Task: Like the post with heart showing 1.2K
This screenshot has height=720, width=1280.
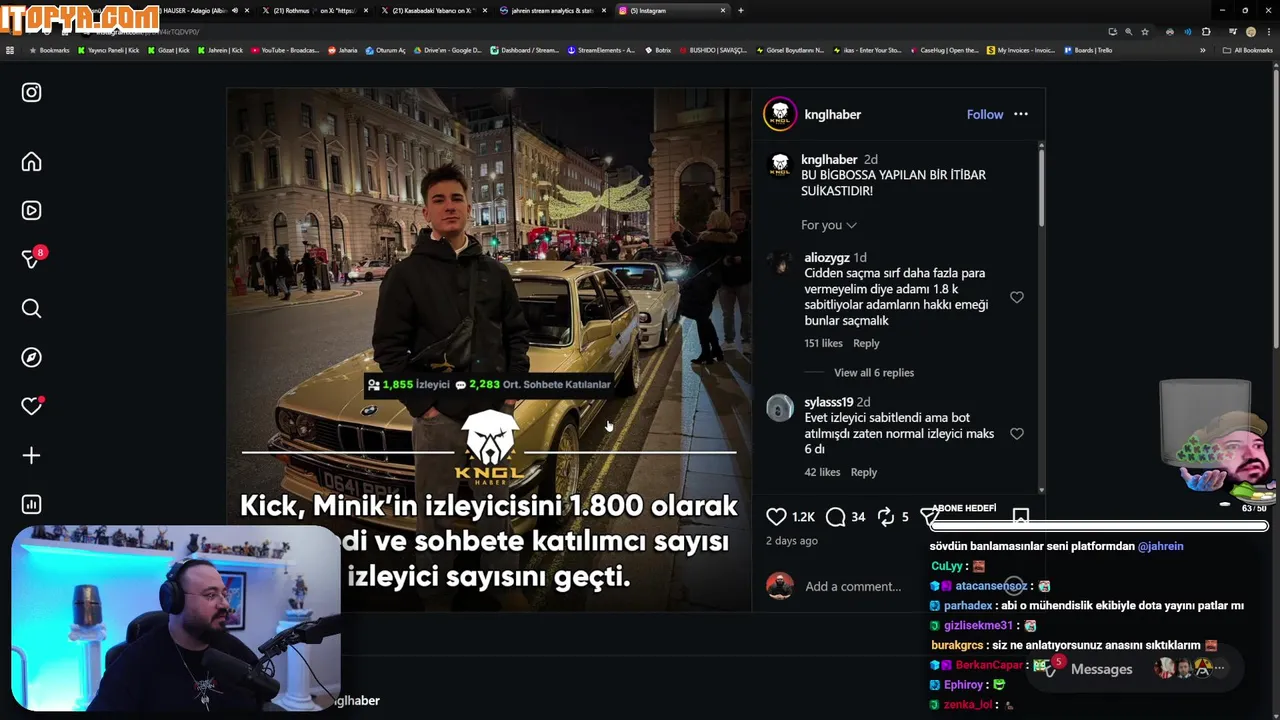Action: (777, 517)
